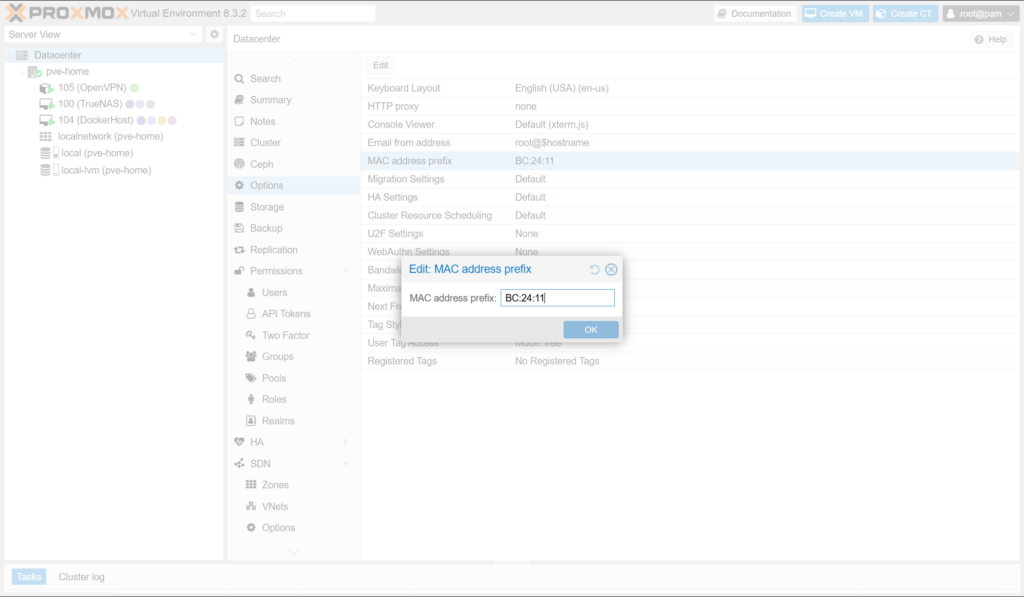Click the search box in the header
Screen dimensions: 1024x597
click(x=312, y=14)
